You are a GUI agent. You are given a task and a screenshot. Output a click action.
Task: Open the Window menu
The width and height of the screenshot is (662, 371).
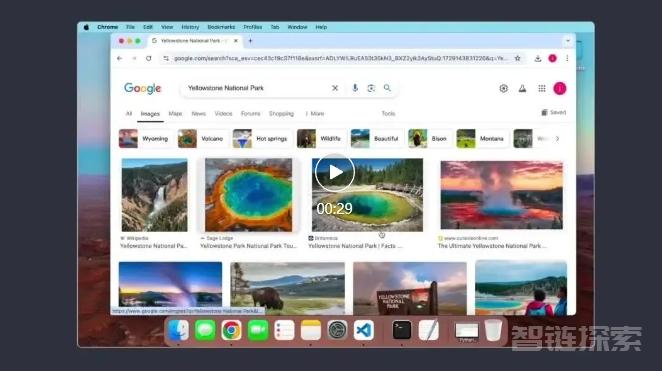coord(297,27)
